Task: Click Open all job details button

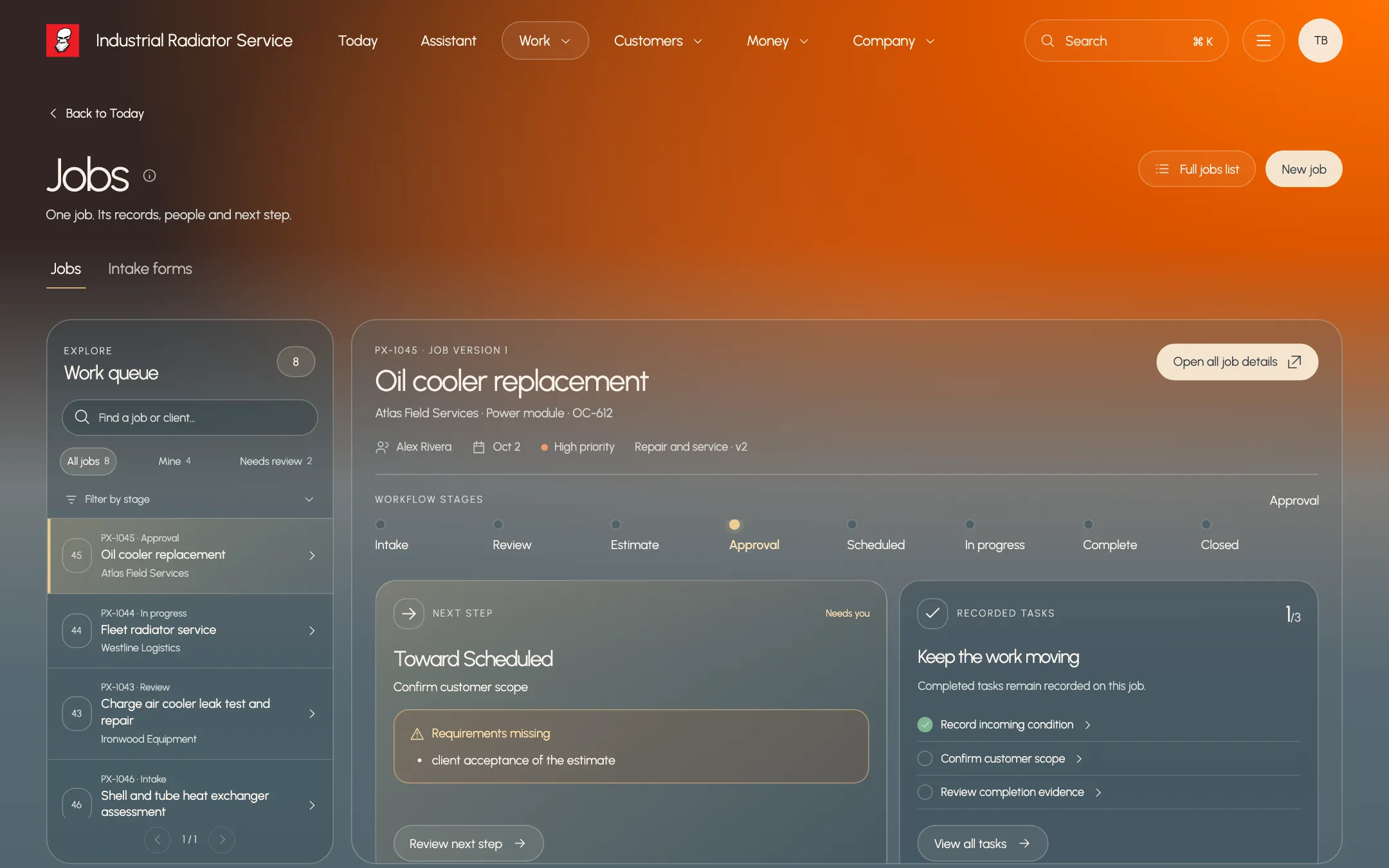Action: pos(1237,362)
